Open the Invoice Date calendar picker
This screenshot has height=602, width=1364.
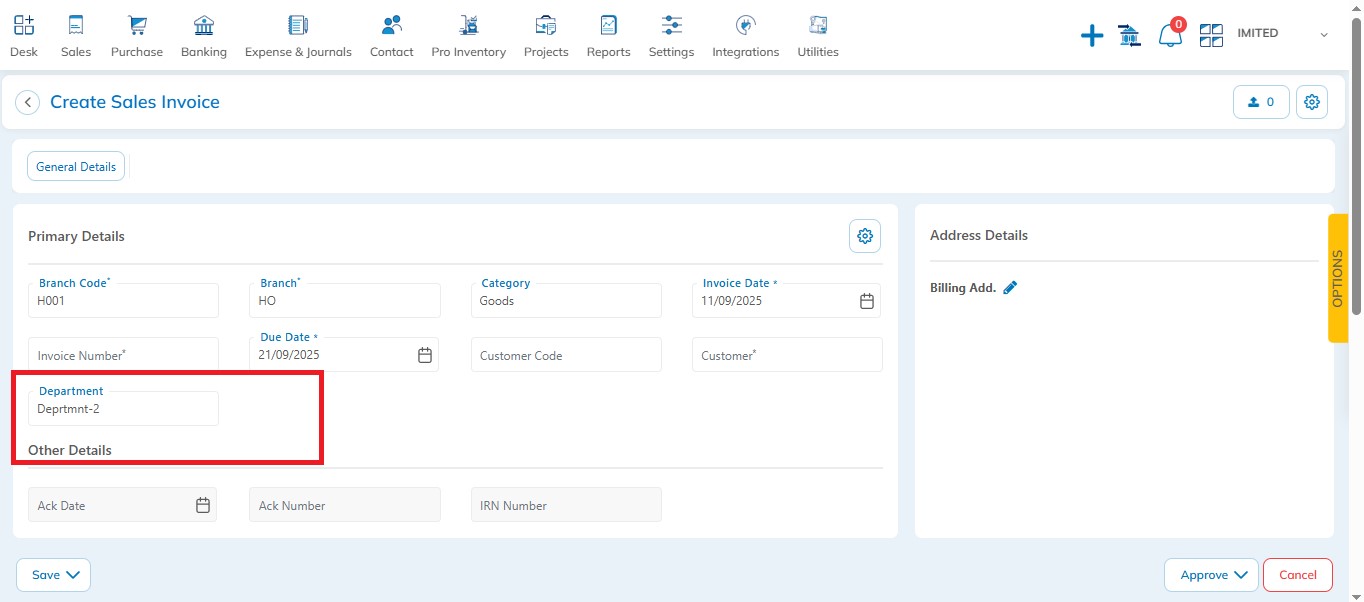click(x=867, y=301)
